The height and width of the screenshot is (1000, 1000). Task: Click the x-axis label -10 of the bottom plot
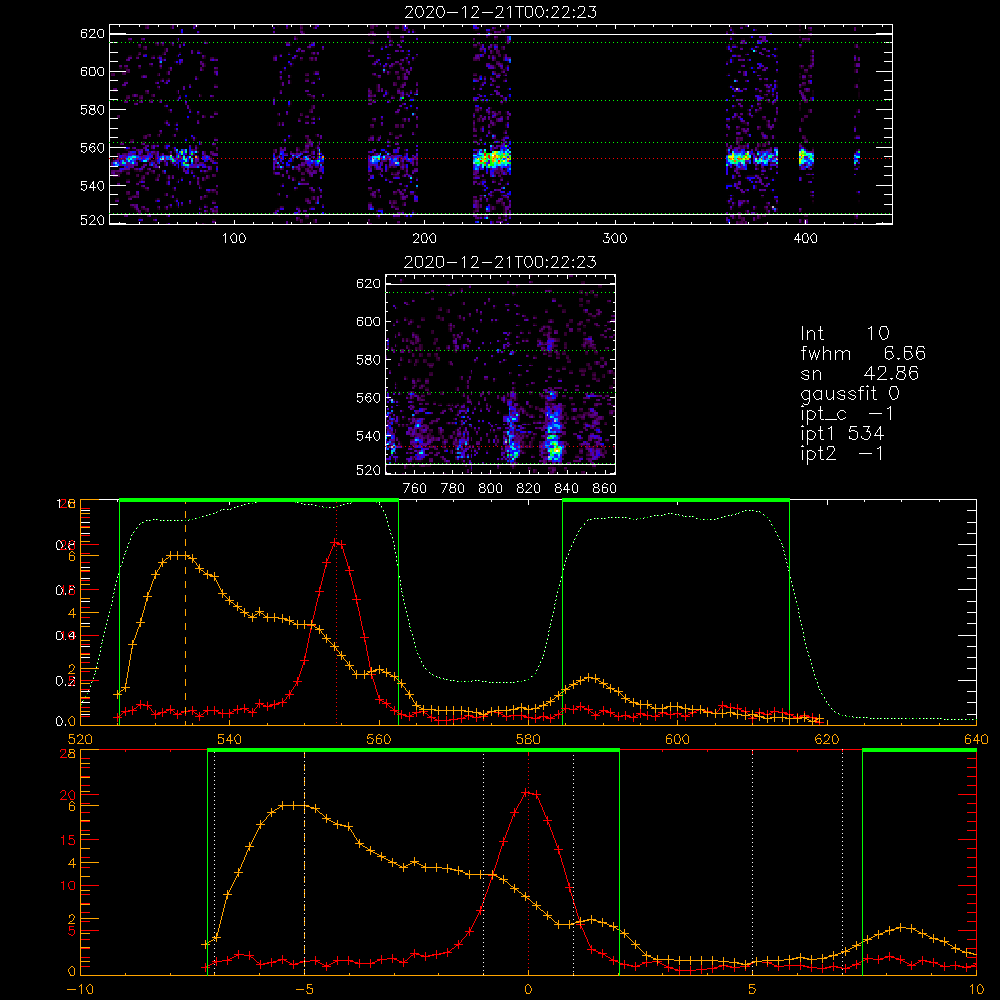click(x=80, y=990)
